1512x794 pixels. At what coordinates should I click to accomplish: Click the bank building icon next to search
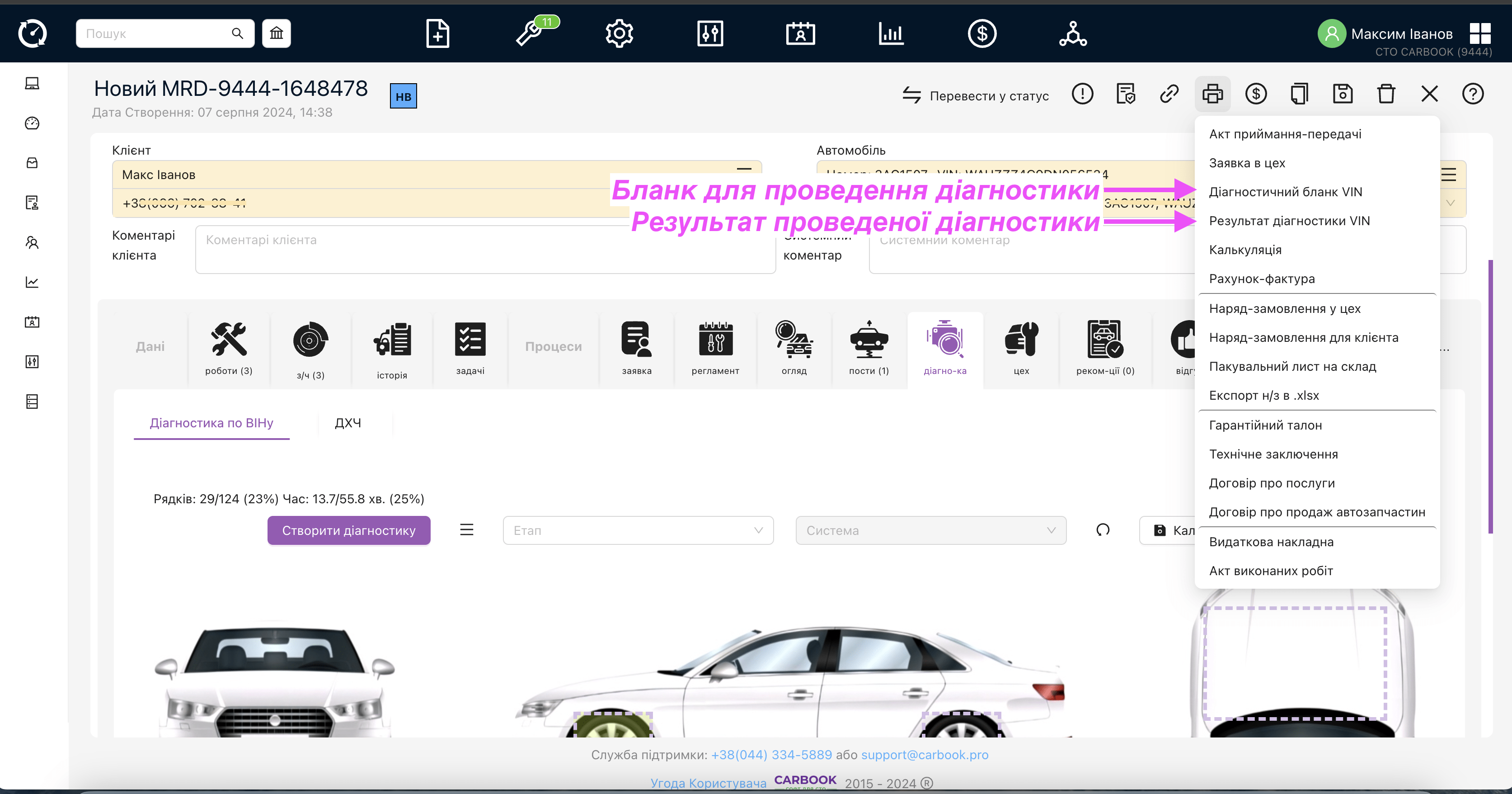coord(277,33)
